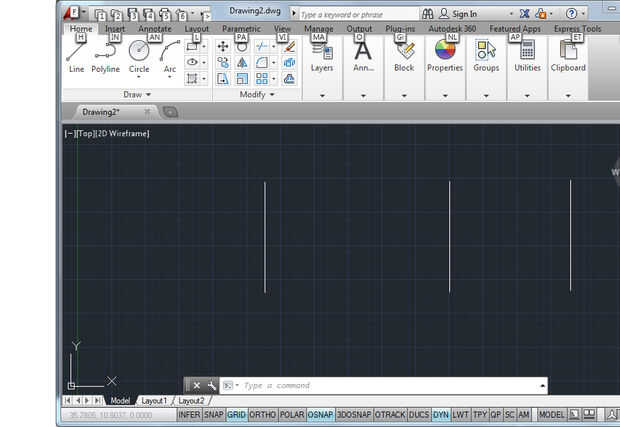Activate the Fillet tool in Modify panel
The image size is (620, 427).
(261, 62)
